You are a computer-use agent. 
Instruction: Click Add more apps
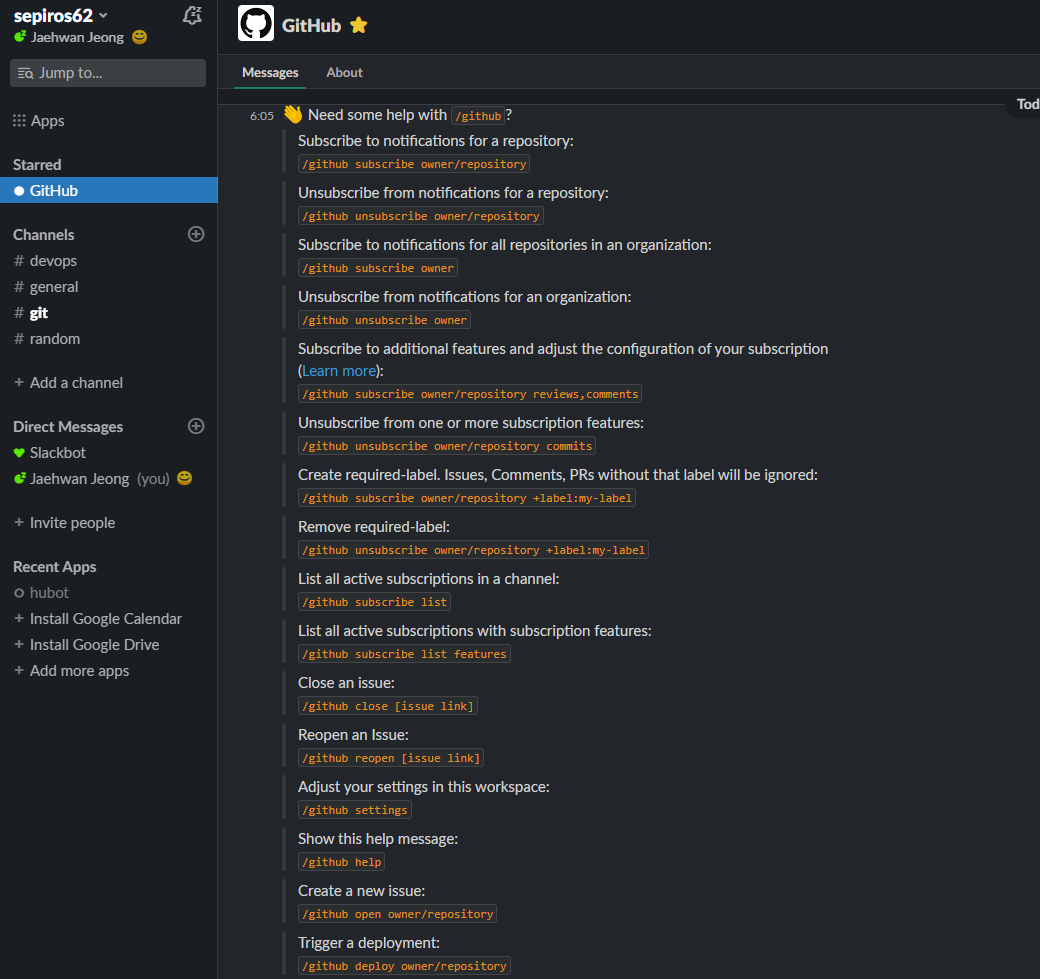tap(72, 671)
